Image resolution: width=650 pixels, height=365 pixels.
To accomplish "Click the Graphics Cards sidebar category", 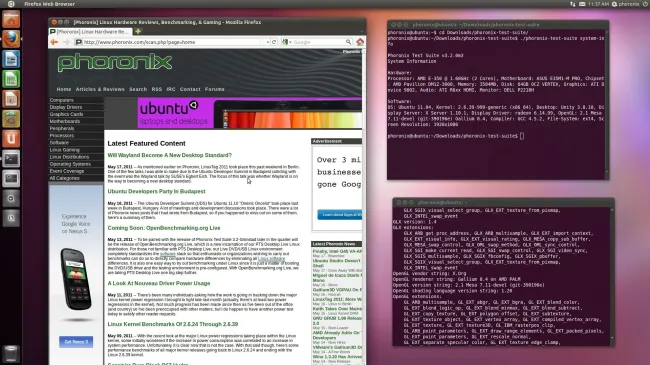I will click(66, 114).
